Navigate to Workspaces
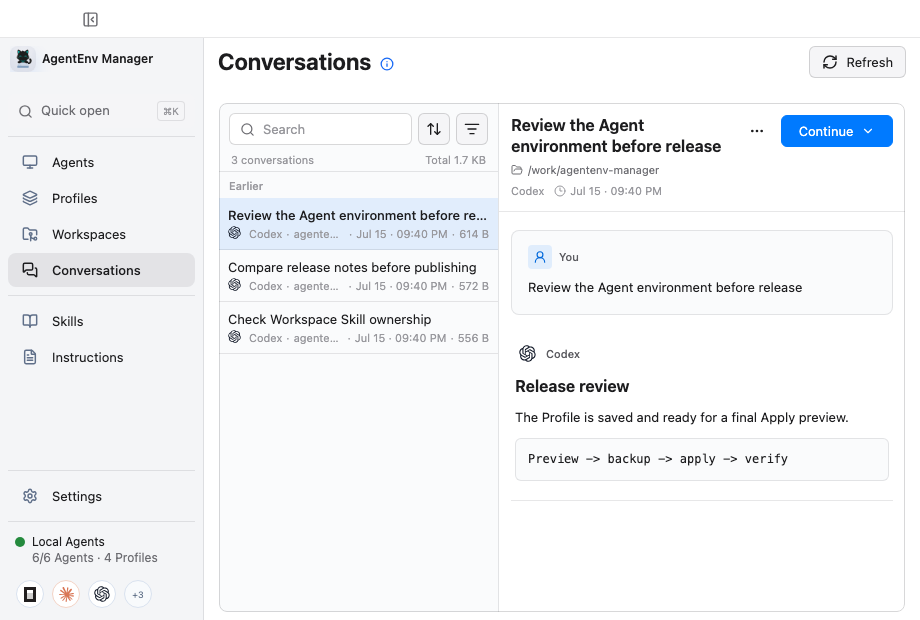The width and height of the screenshot is (920, 620). pos(102,235)
